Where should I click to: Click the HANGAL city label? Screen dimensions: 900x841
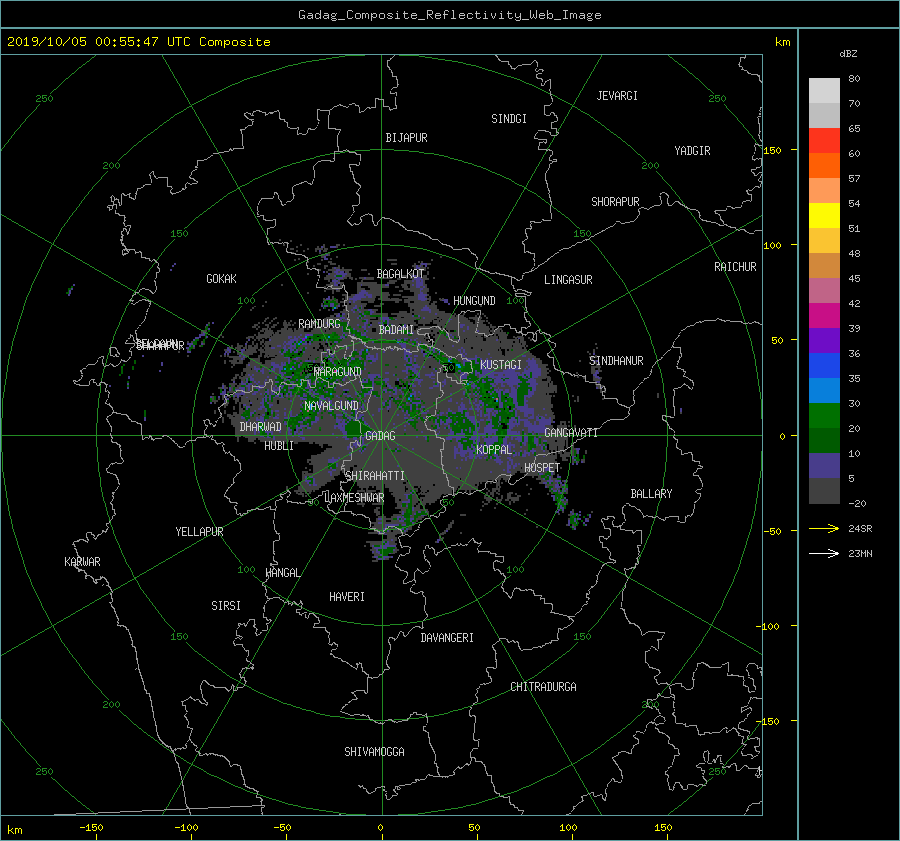coord(282,573)
